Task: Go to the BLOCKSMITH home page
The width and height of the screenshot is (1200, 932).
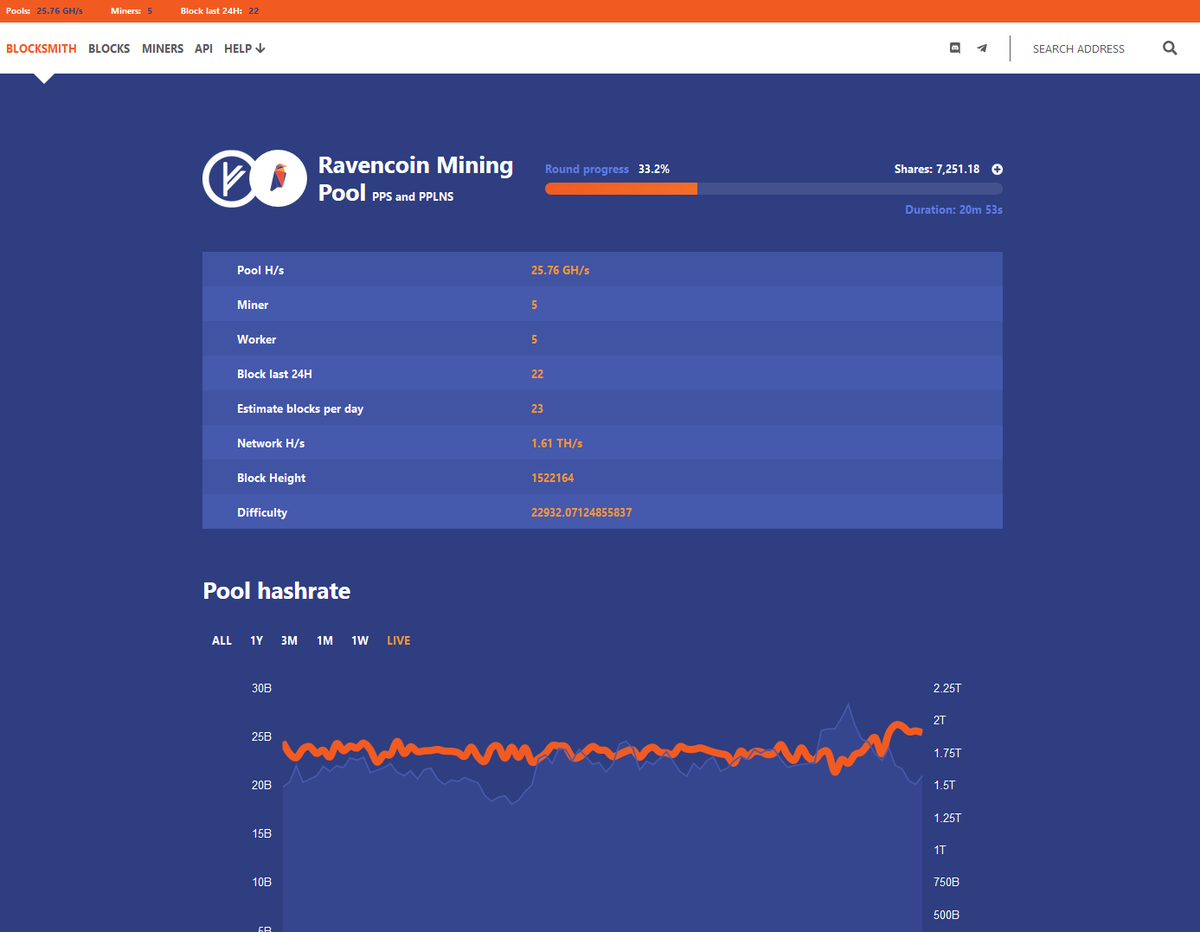Action: 41,47
